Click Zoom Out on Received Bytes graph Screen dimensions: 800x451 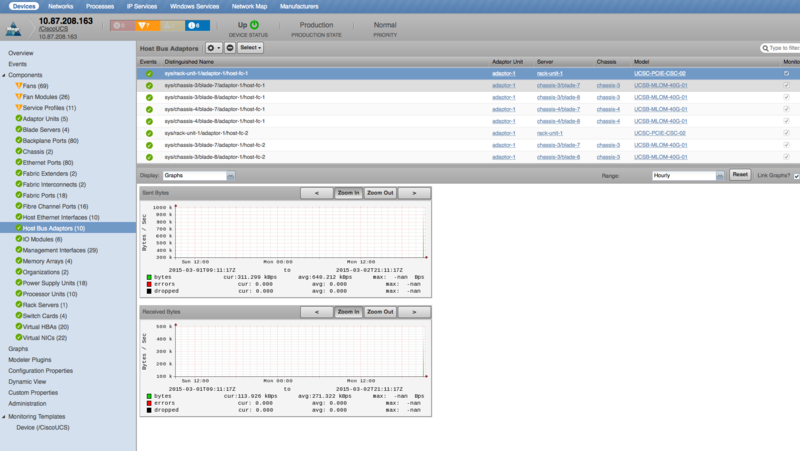[381, 312]
